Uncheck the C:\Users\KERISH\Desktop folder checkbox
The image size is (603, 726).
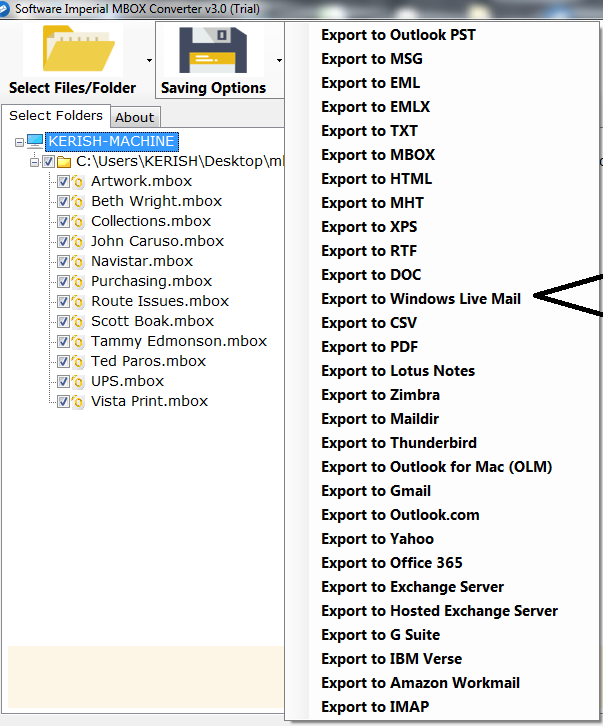tap(49, 162)
